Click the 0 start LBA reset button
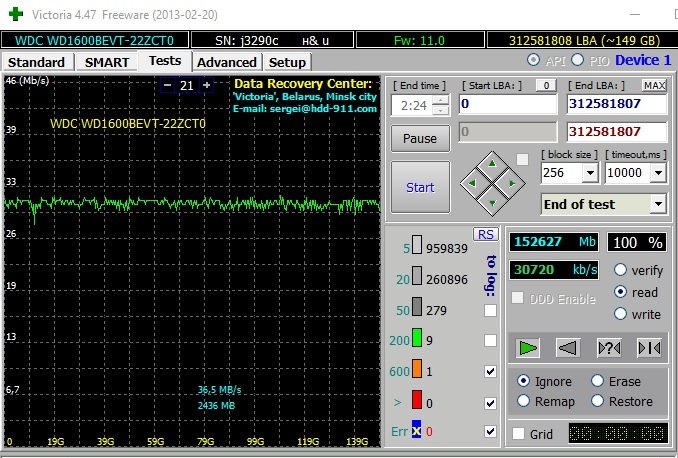The image size is (678, 458). point(546,85)
